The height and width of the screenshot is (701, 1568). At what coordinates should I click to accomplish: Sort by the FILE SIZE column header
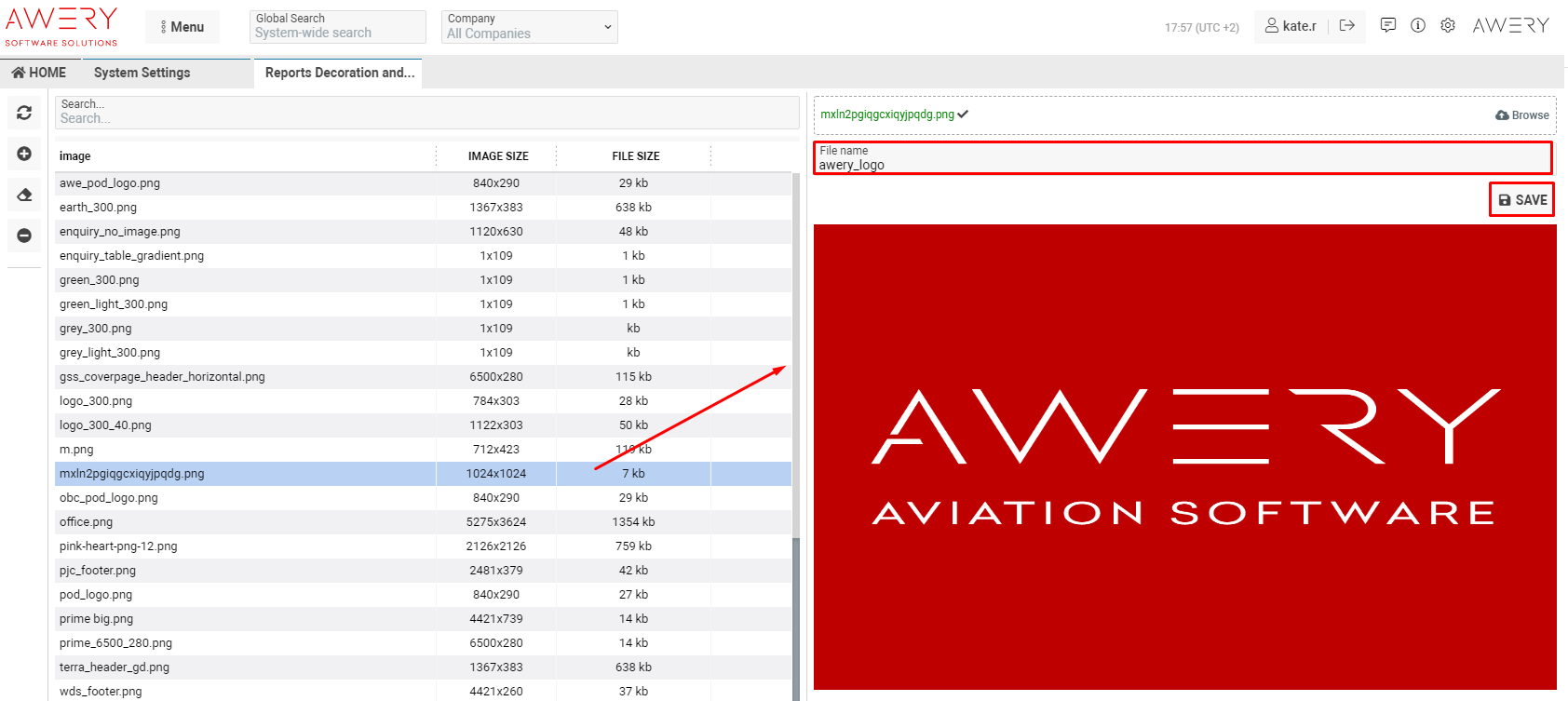[x=635, y=156]
